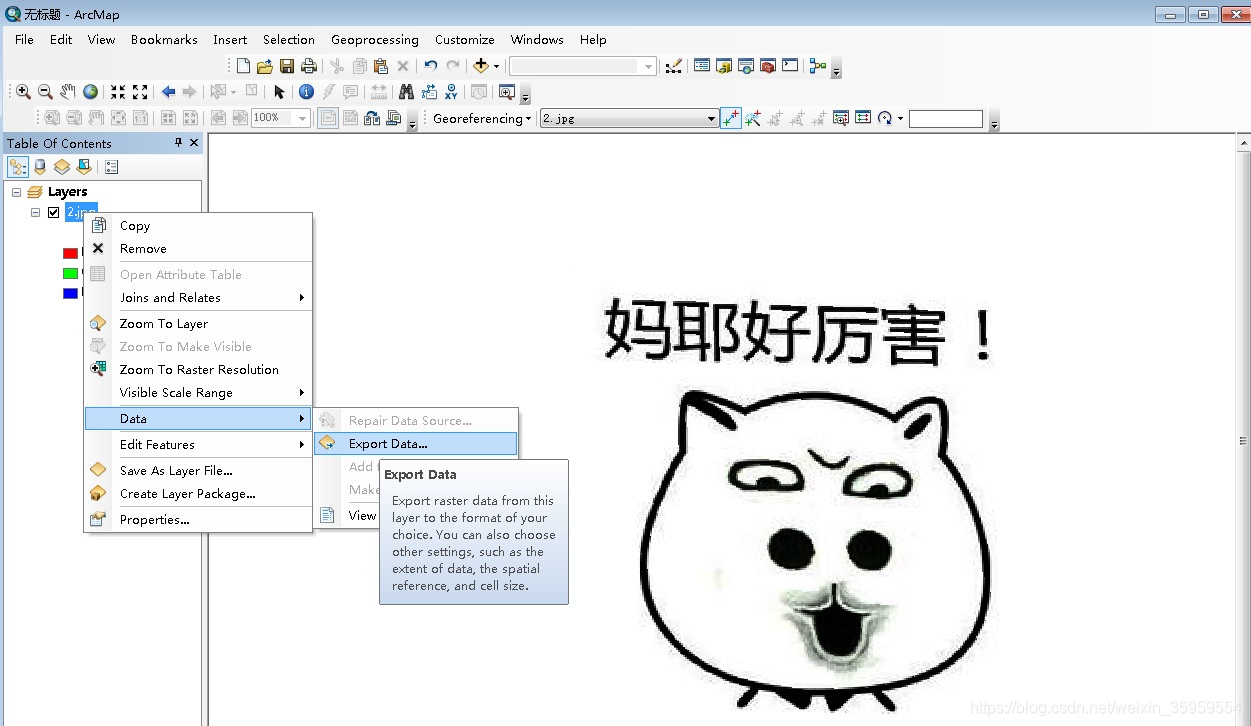Expand the Rotate tool dropdown arrow
The image size is (1251, 726).
point(900,118)
